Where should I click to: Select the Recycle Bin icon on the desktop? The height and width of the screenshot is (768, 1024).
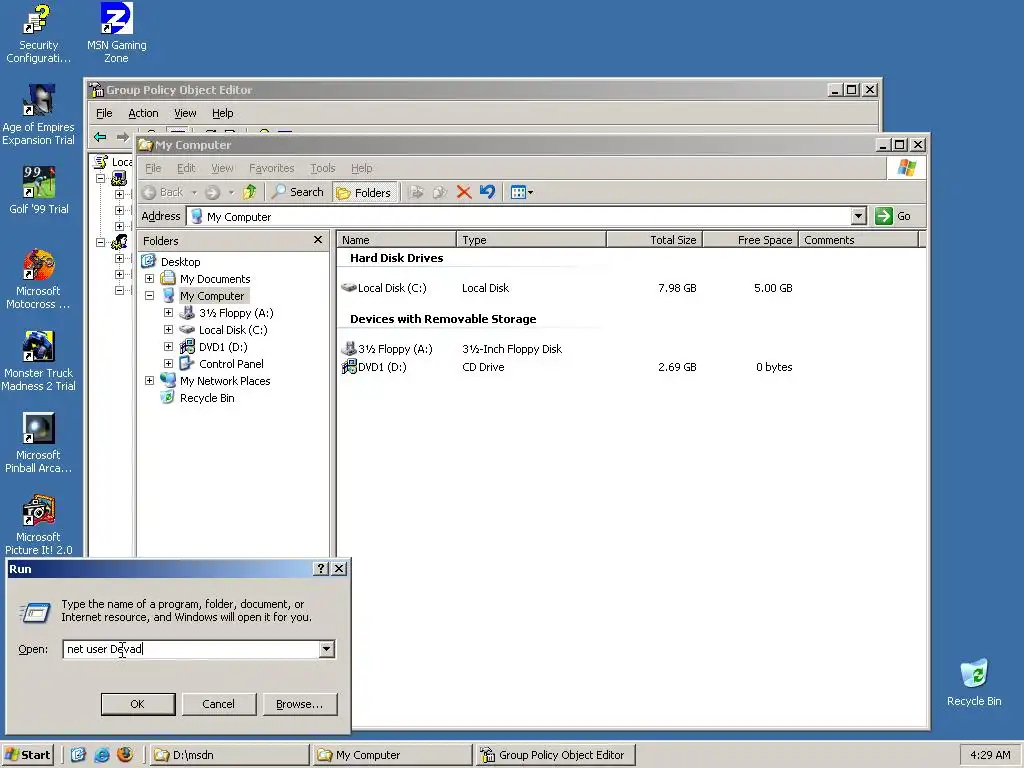[974, 682]
